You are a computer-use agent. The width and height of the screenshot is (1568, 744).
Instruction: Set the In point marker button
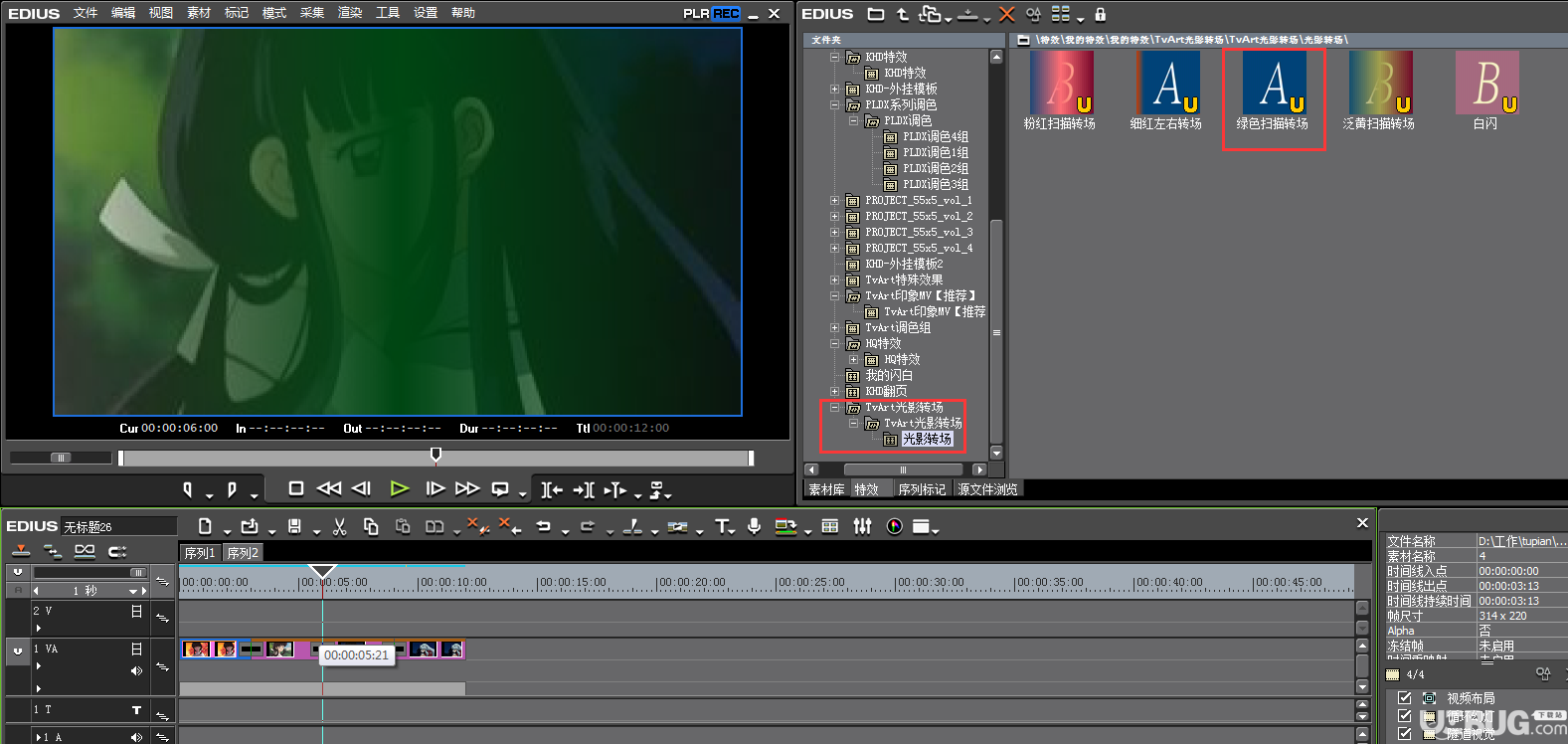[188, 488]
